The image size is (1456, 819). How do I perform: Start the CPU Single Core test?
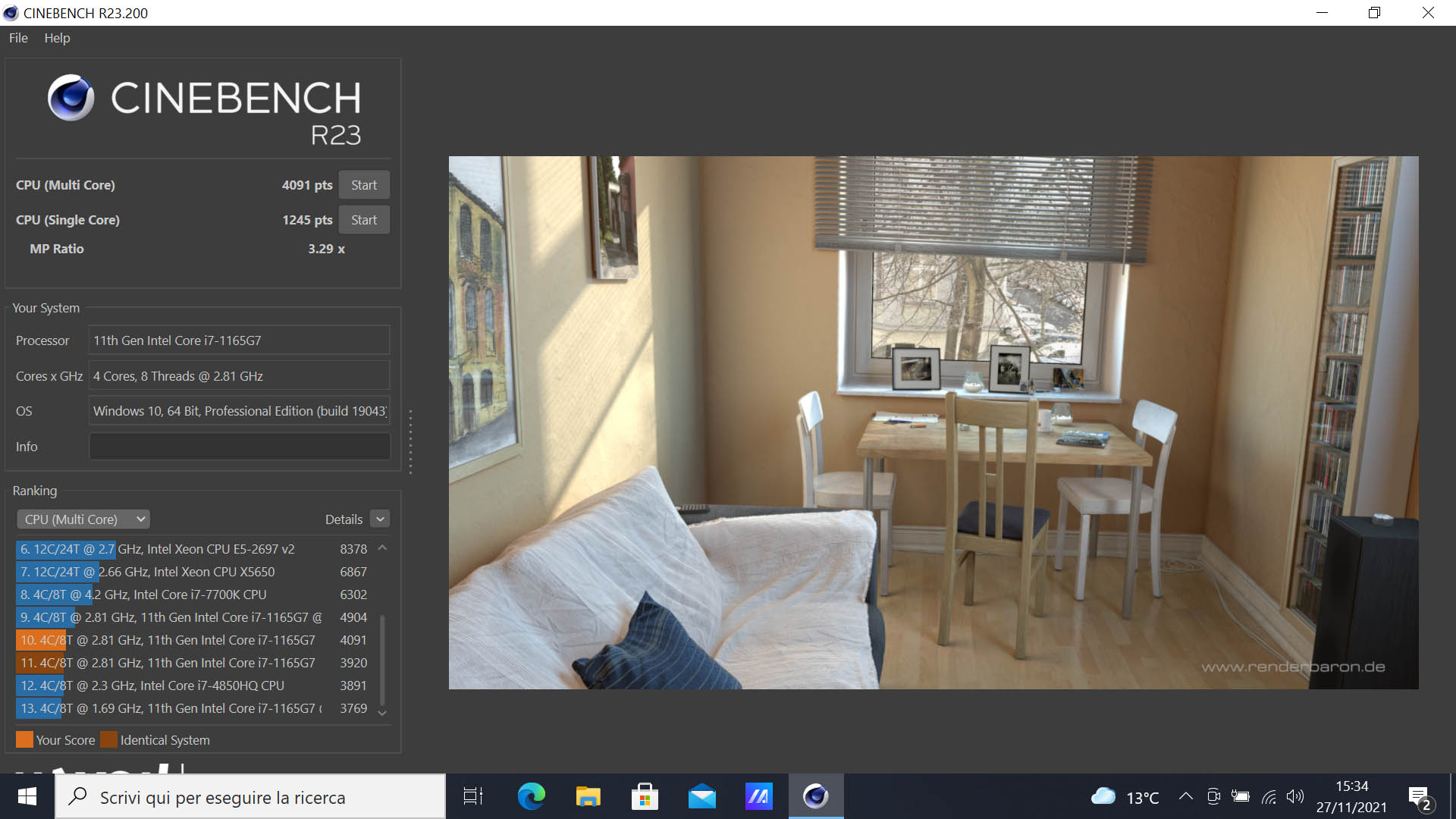[364, 220]
